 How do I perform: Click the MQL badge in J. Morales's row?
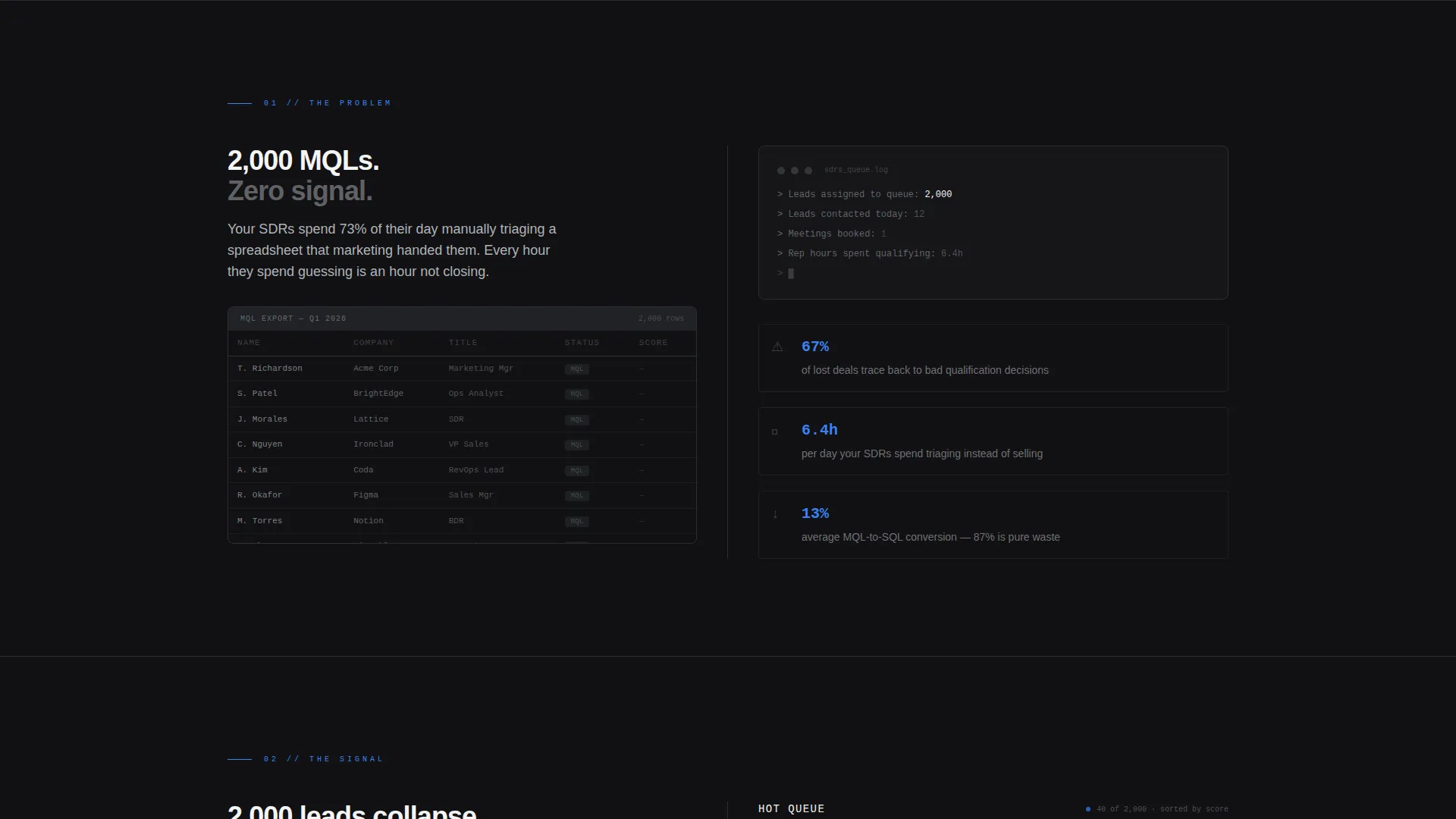coord(577,420)
